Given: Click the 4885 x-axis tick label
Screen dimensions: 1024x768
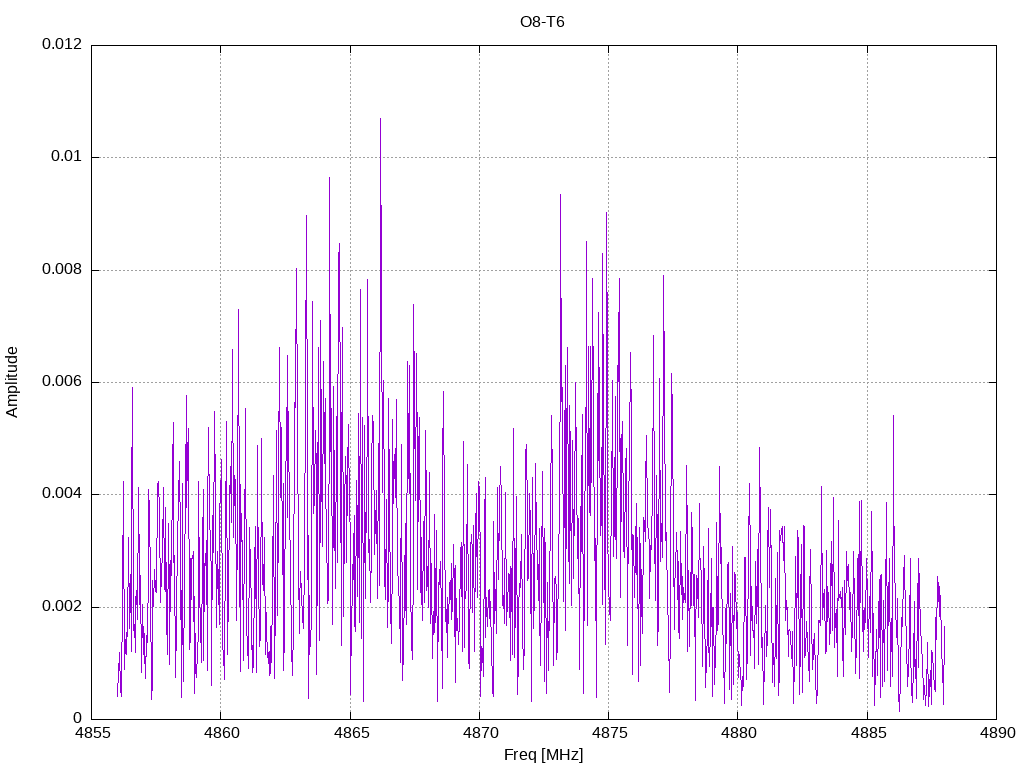Looking at the screenshot, I should click(868, 733).
